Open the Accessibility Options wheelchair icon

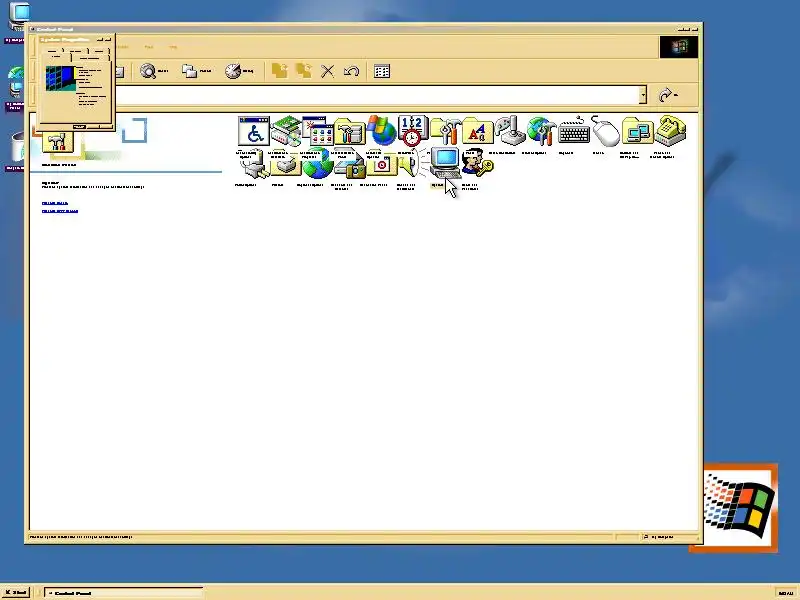click(254, 131)
